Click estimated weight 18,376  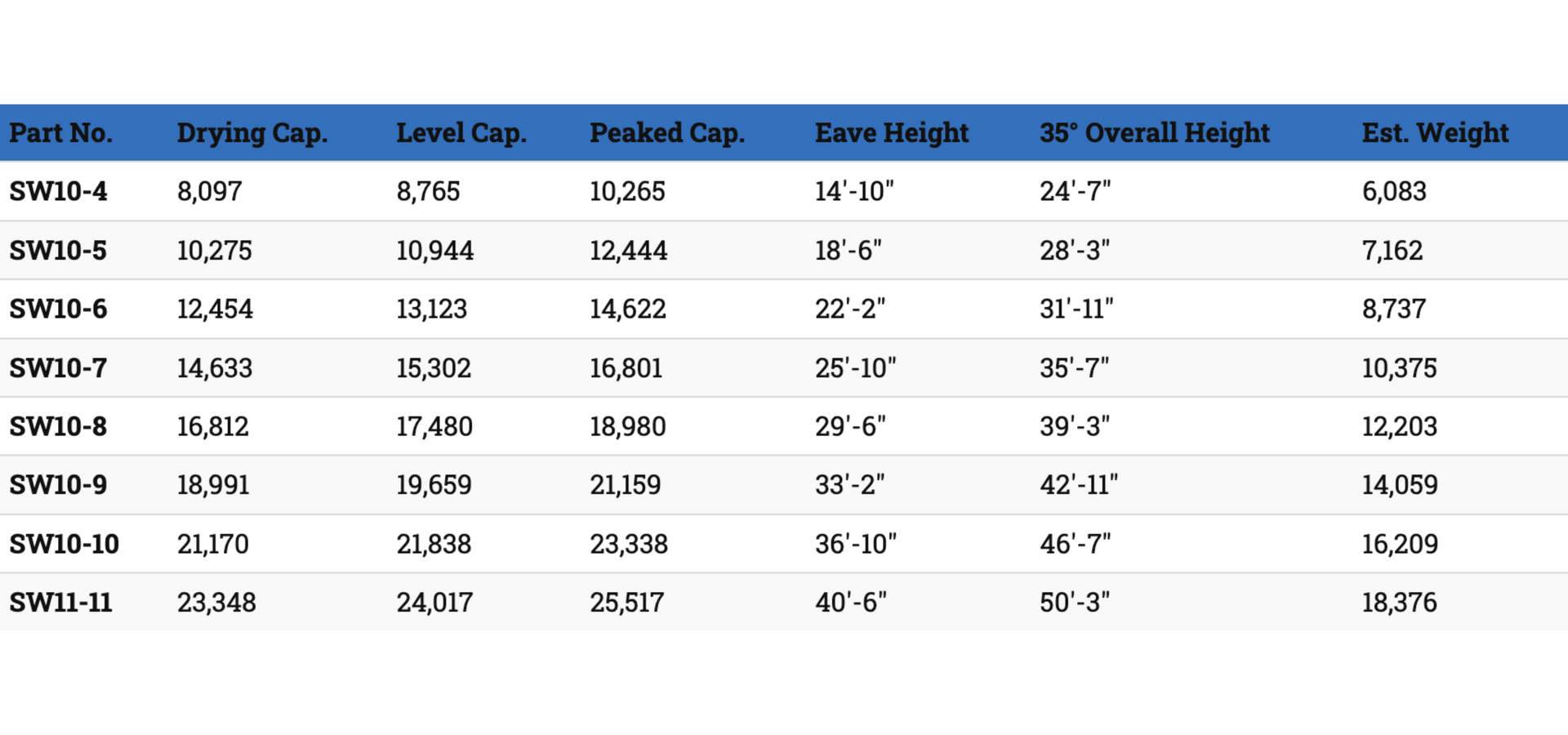pos(1399,603)
